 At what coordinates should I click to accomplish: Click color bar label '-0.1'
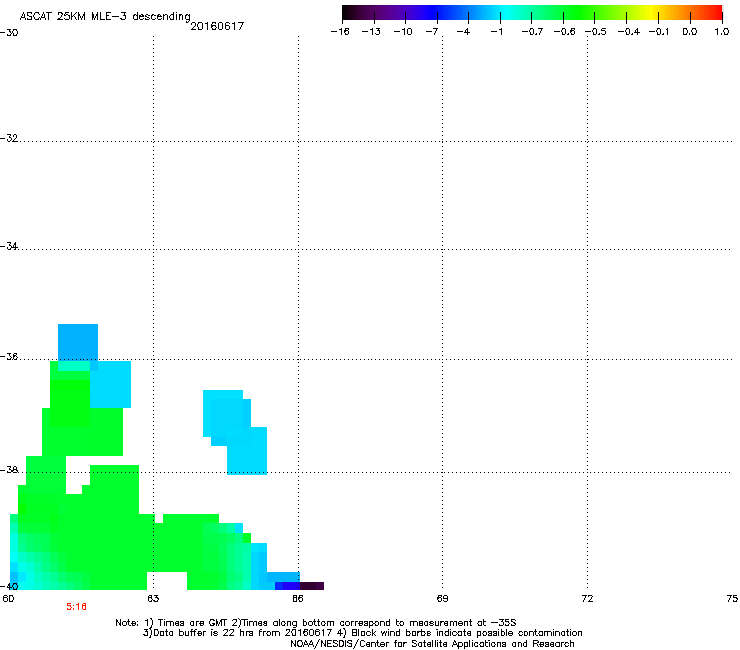tap(659, 32)
